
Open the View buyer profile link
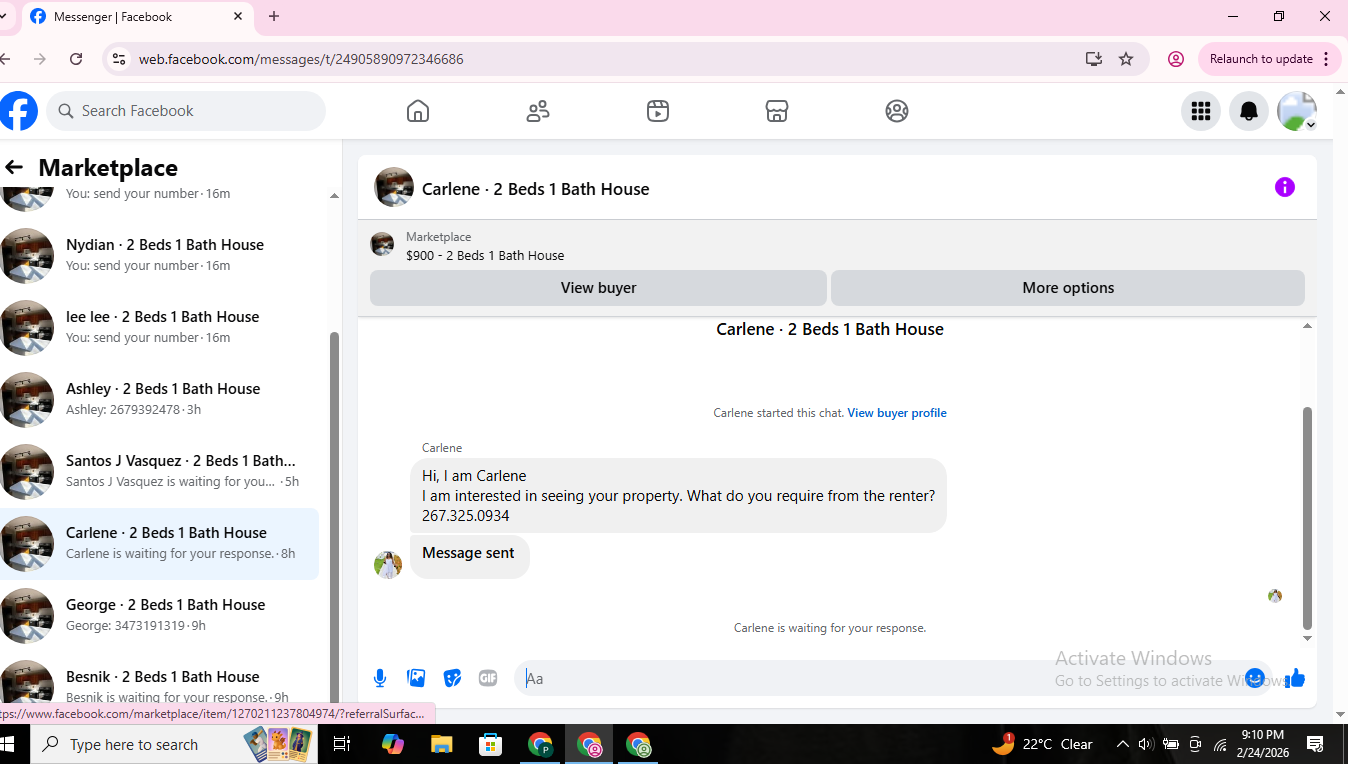[x=897, y=413]
